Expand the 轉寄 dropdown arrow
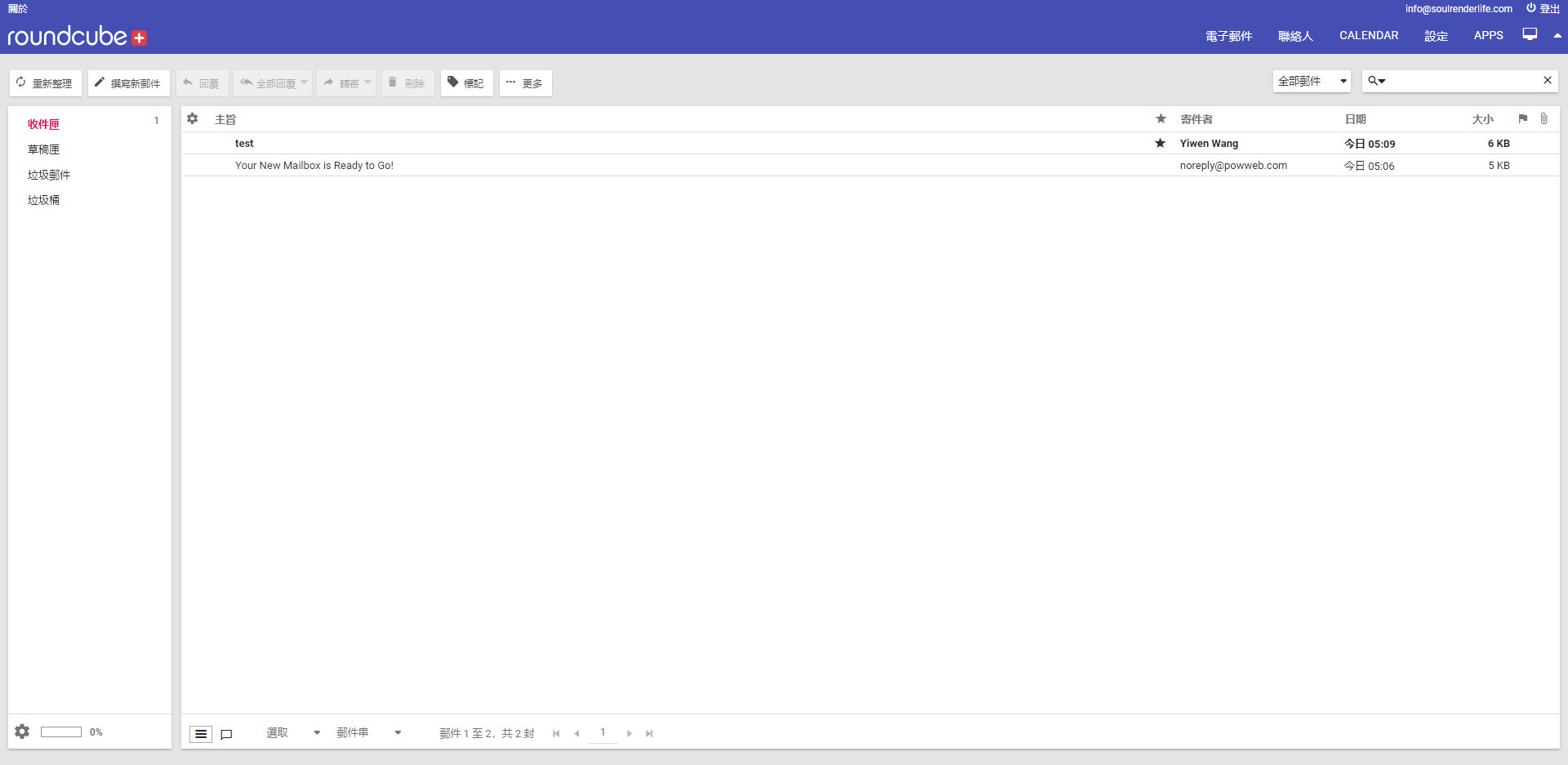Viewport: 1568px width, 765px height. coord(368,82)
